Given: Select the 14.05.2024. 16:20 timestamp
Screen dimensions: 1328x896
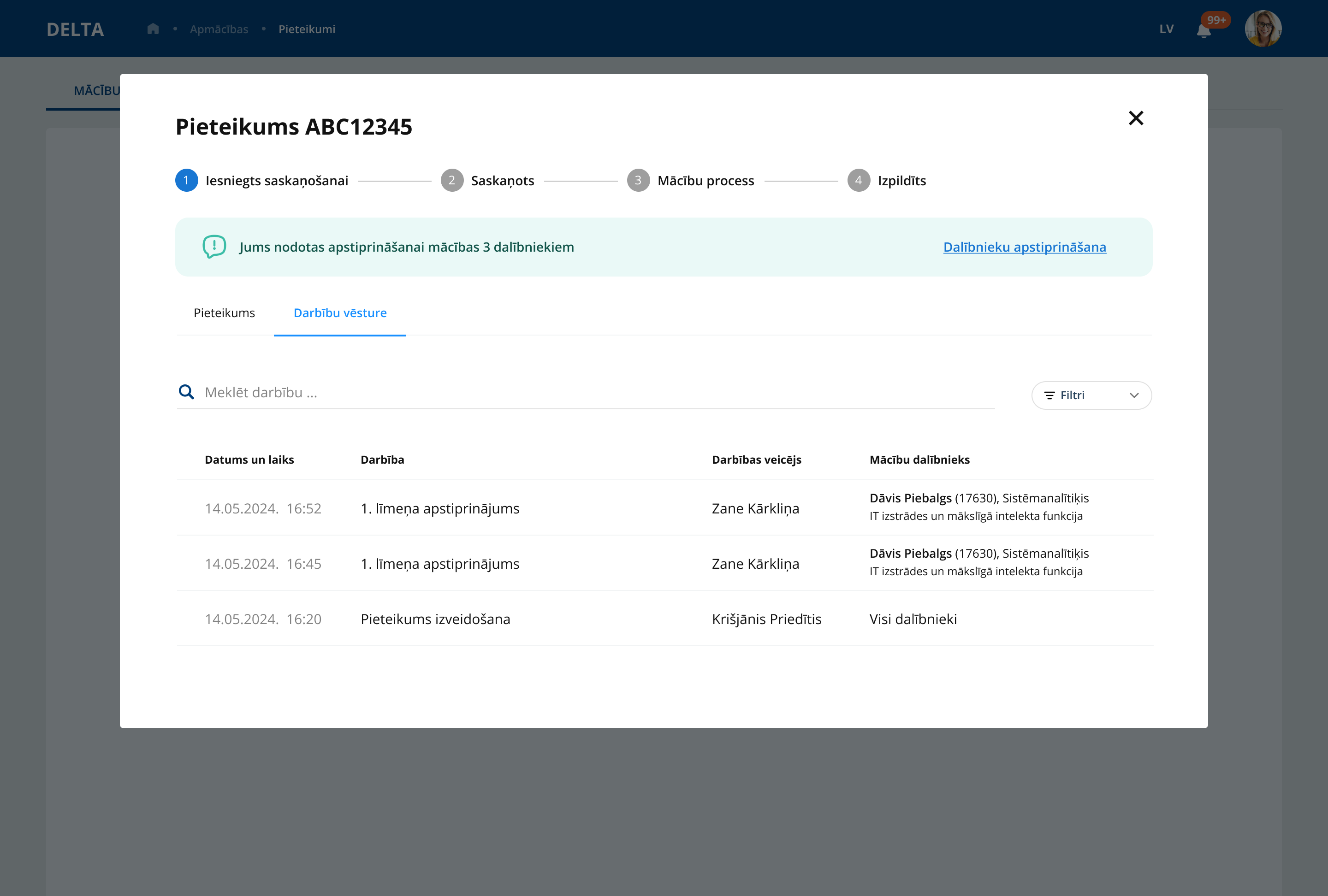Looking at the screenshot, I should coord(263,619).
